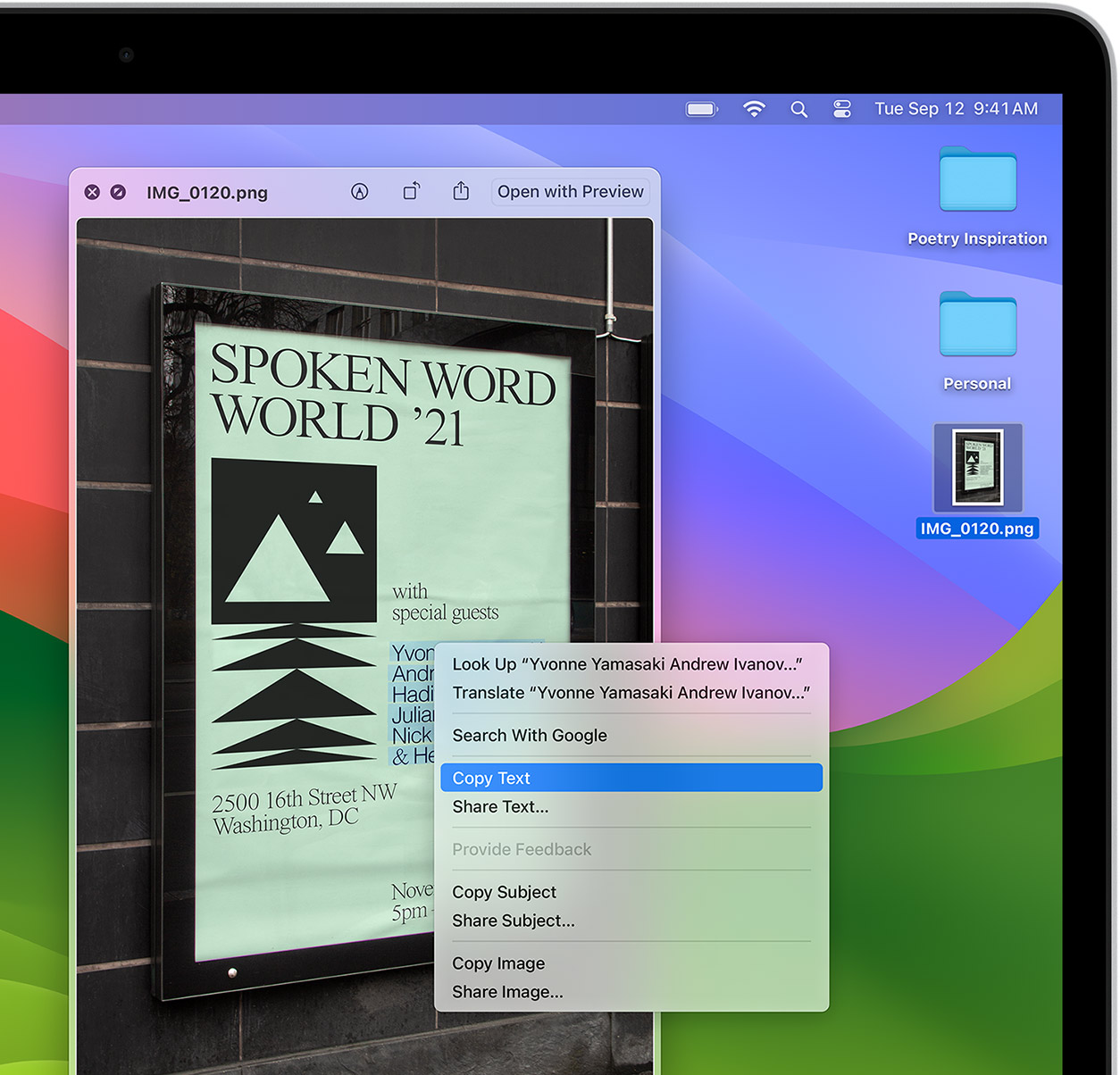Image resolution: width=1120 pixels, height=1075 pixels.
Task: Click the Rotate icon in Quick Look toolbar
Action: click(411, 191)
